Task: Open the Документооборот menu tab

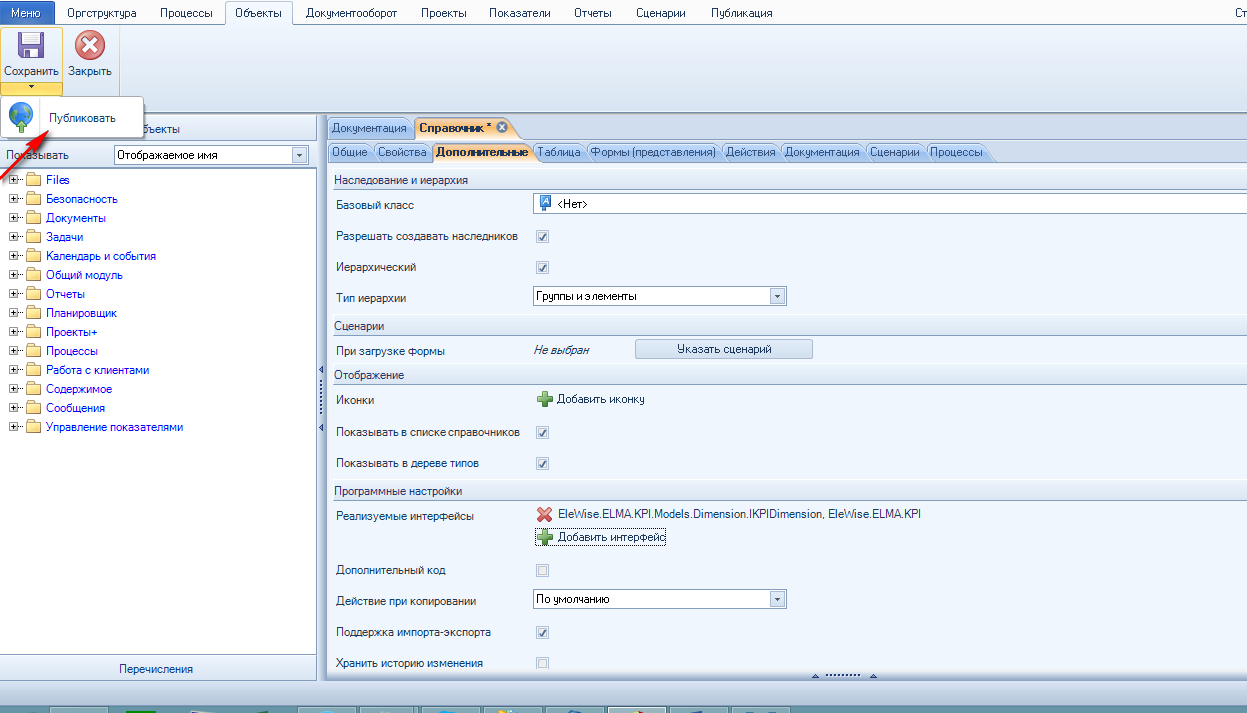Action: click(x=351, y=13)
